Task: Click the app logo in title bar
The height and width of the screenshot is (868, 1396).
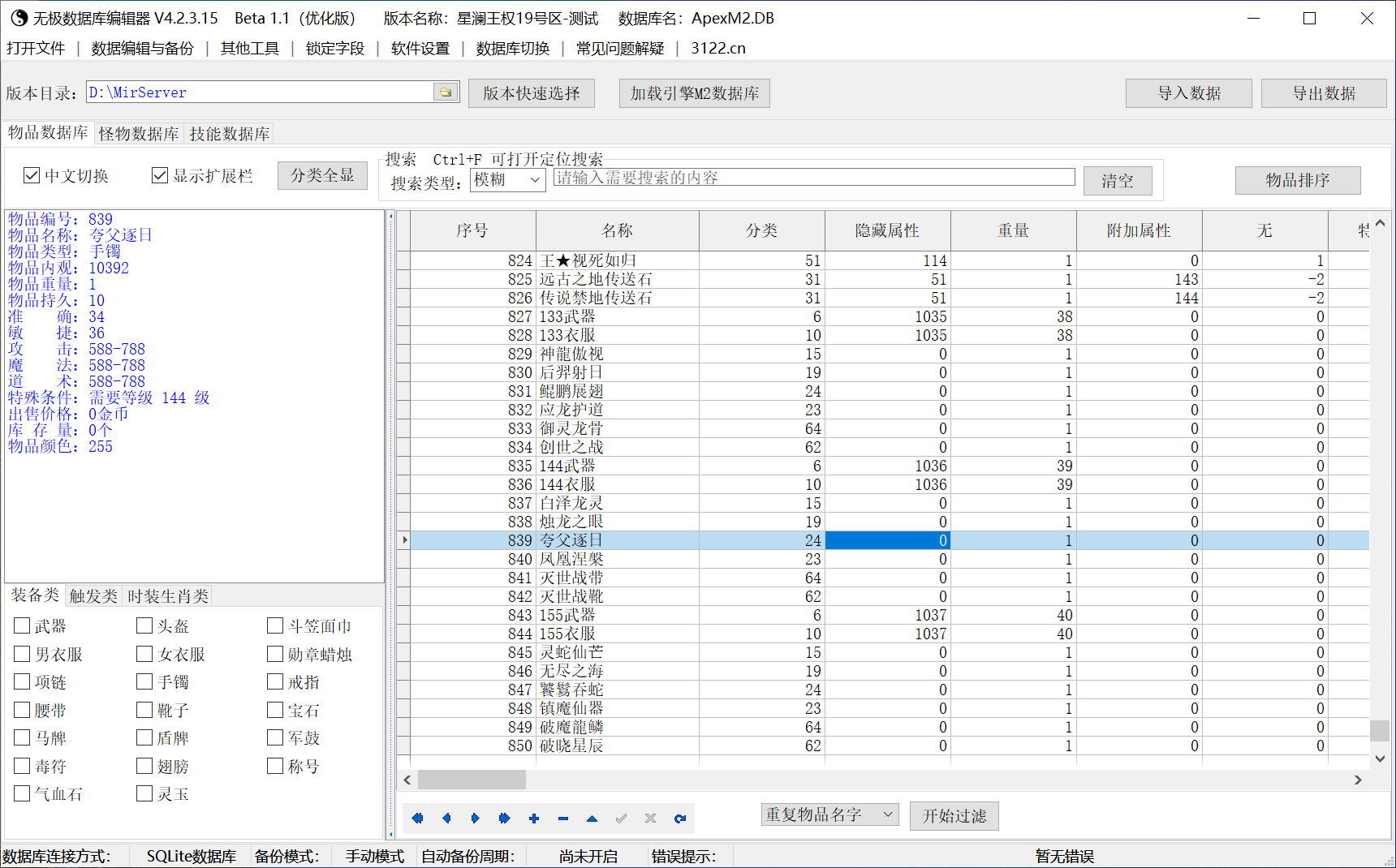Action: tap(19, 18)
